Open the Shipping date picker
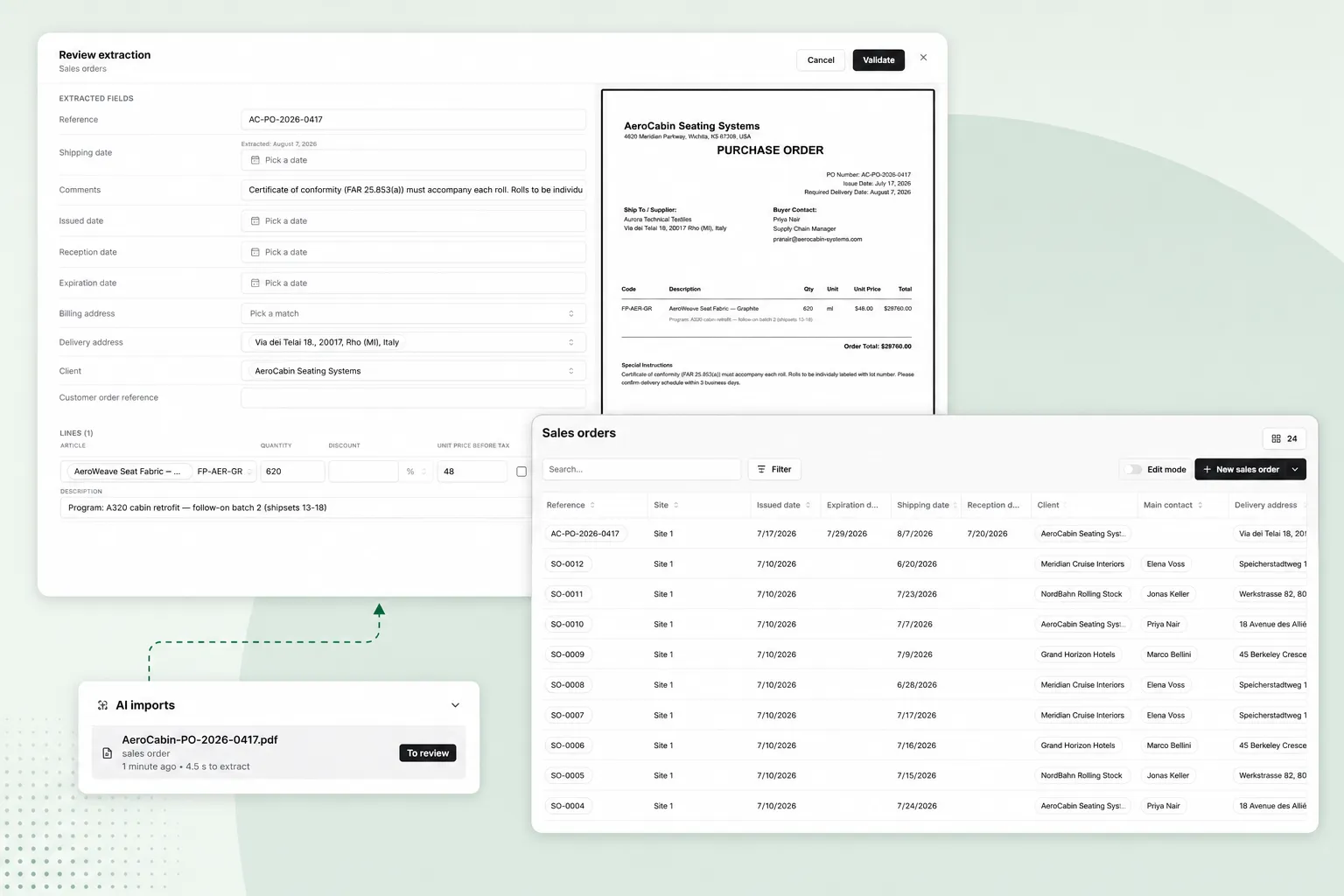 tap(413, 160)
